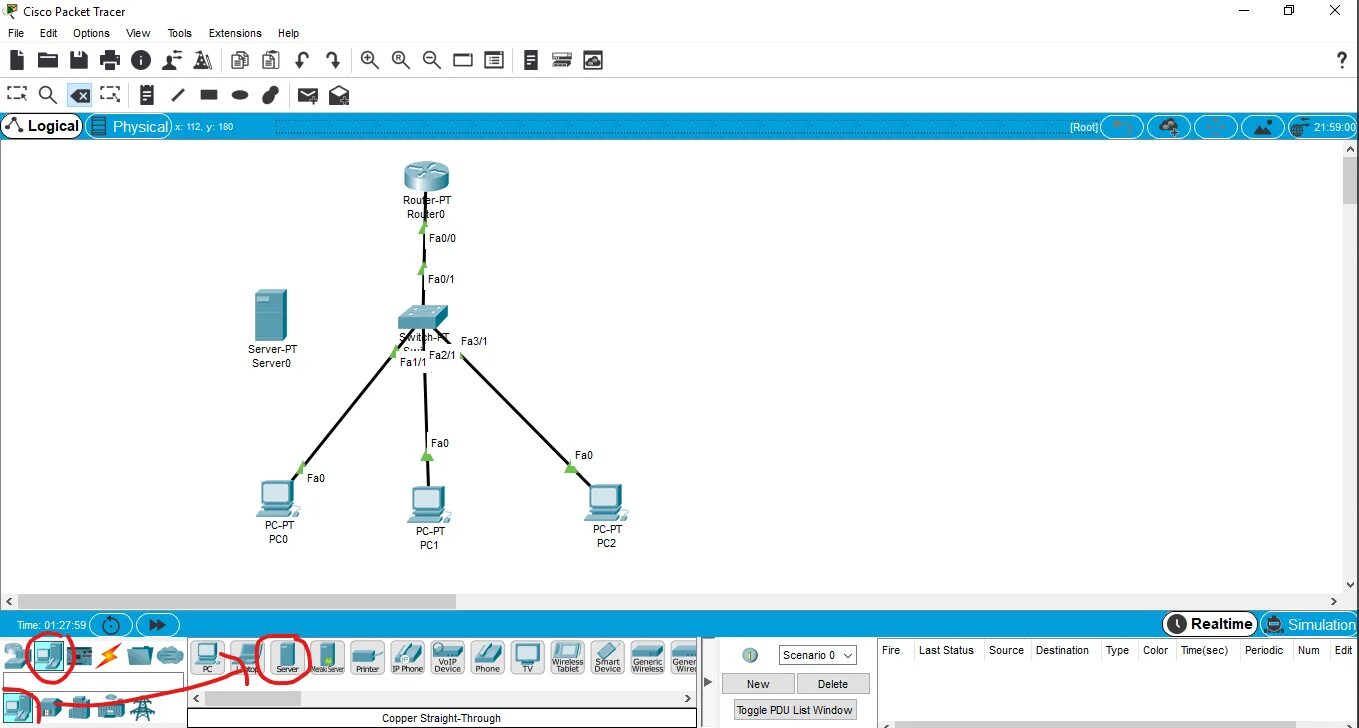Add a complex PDU open envelope

(x=339, y=95)
